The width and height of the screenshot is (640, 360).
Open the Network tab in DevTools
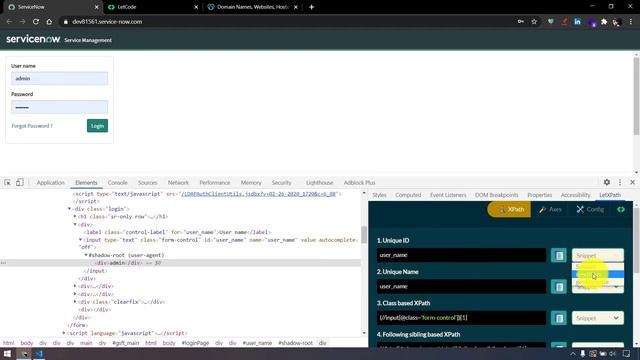click(x=178, y=182)
